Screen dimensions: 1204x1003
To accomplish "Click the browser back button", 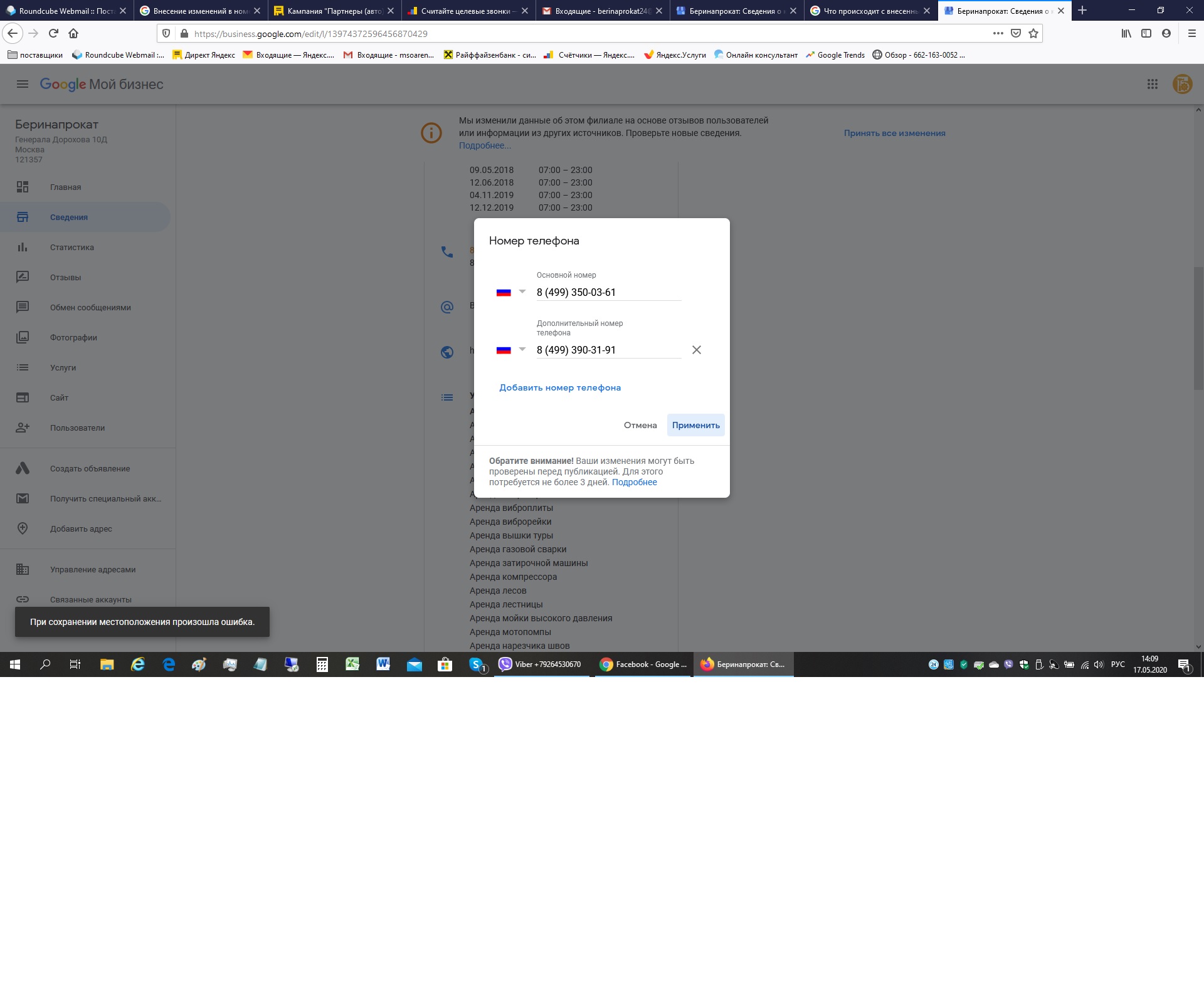I will coord(13,33).
